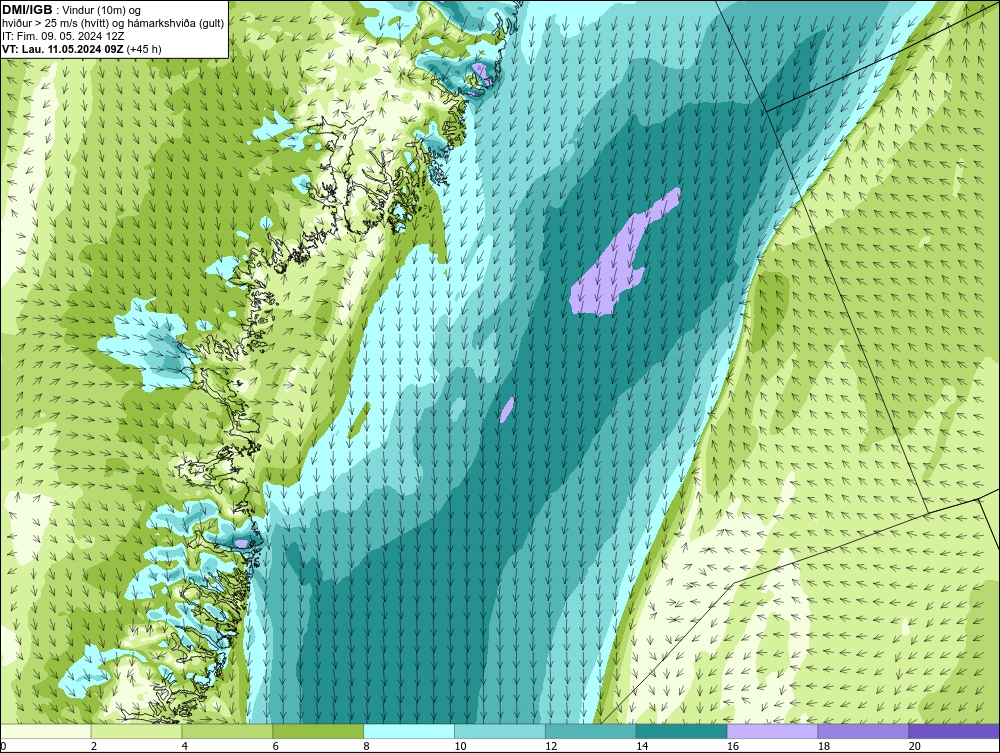Click the 'hviður > 25 m/s' description line
Screen dimensions: 1000x753
pyautogui.click(x=113, y=23)
